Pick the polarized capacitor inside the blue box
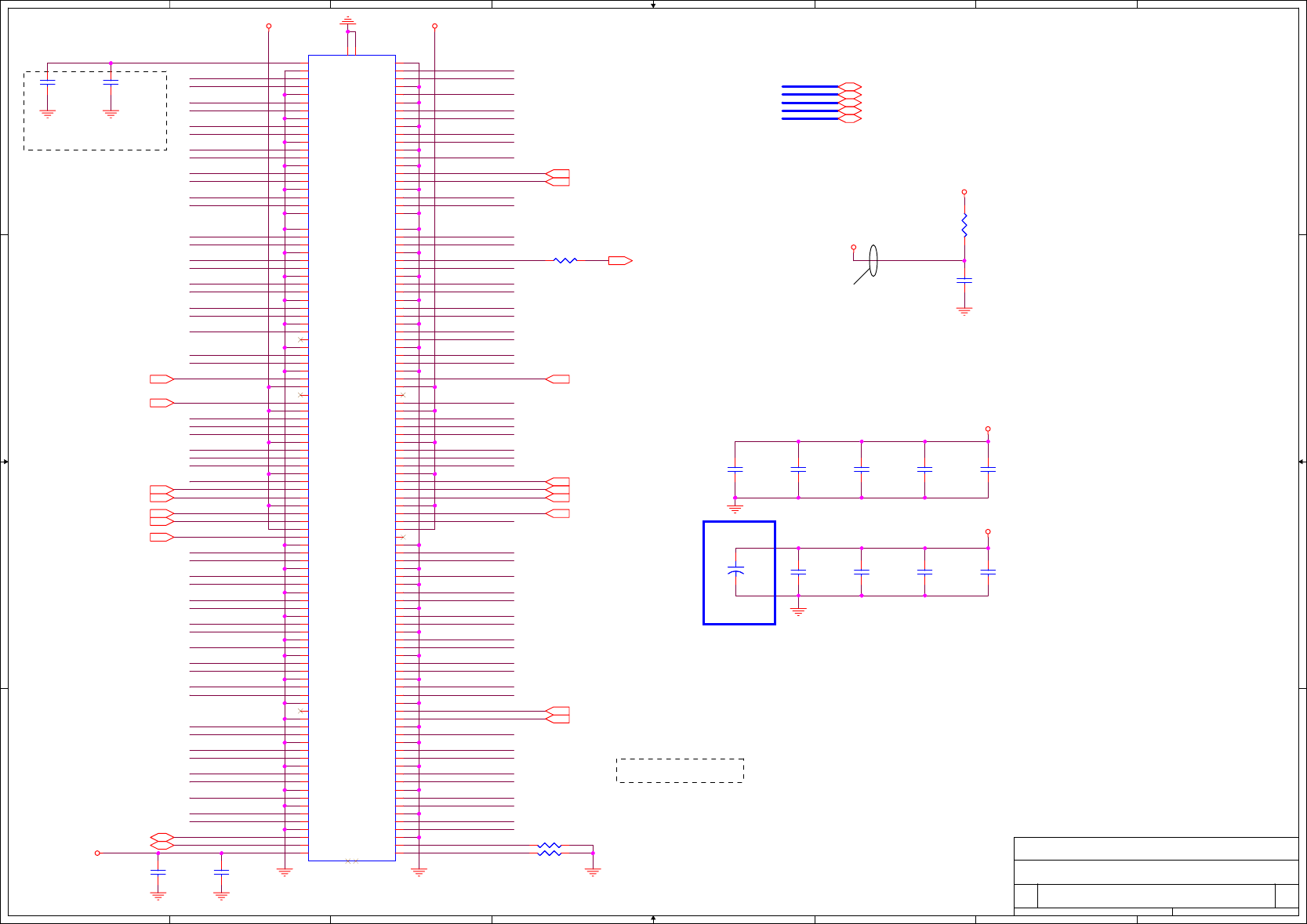 735,571
